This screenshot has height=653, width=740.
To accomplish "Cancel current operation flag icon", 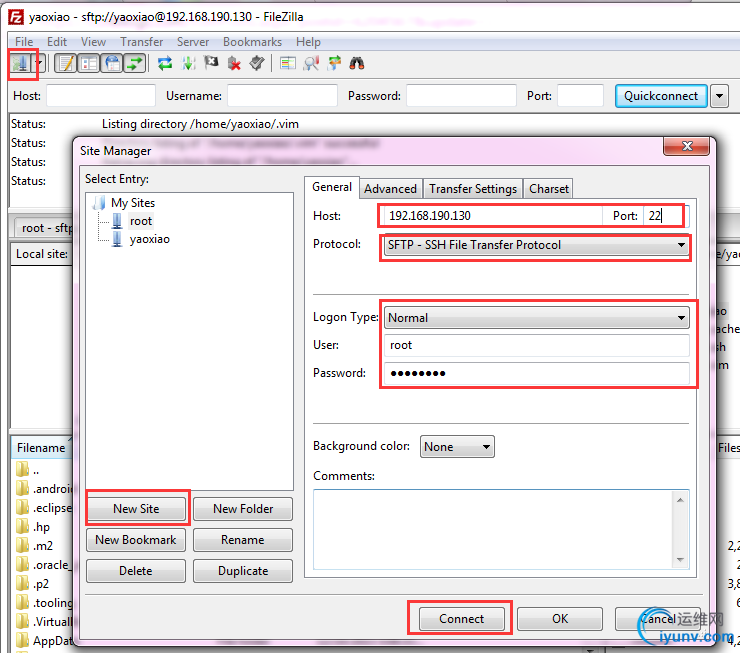I will coord(211,63).
